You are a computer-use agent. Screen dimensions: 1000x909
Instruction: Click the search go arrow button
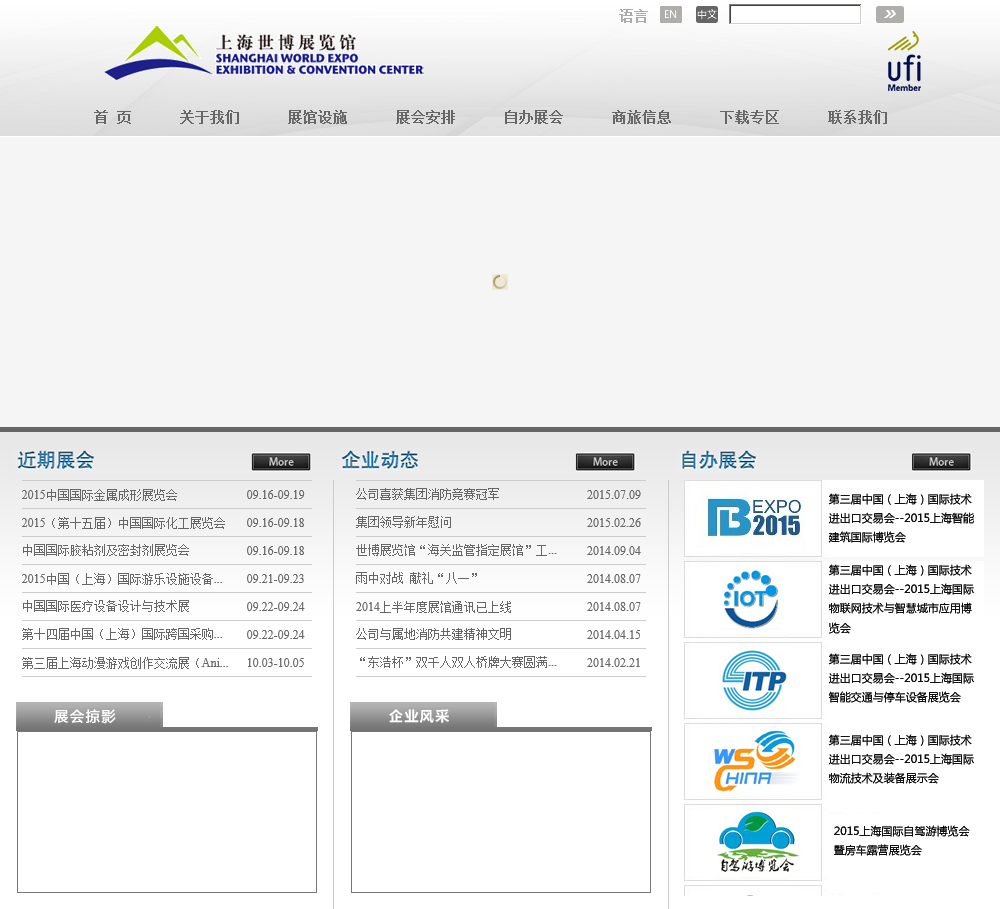point(890,14)
